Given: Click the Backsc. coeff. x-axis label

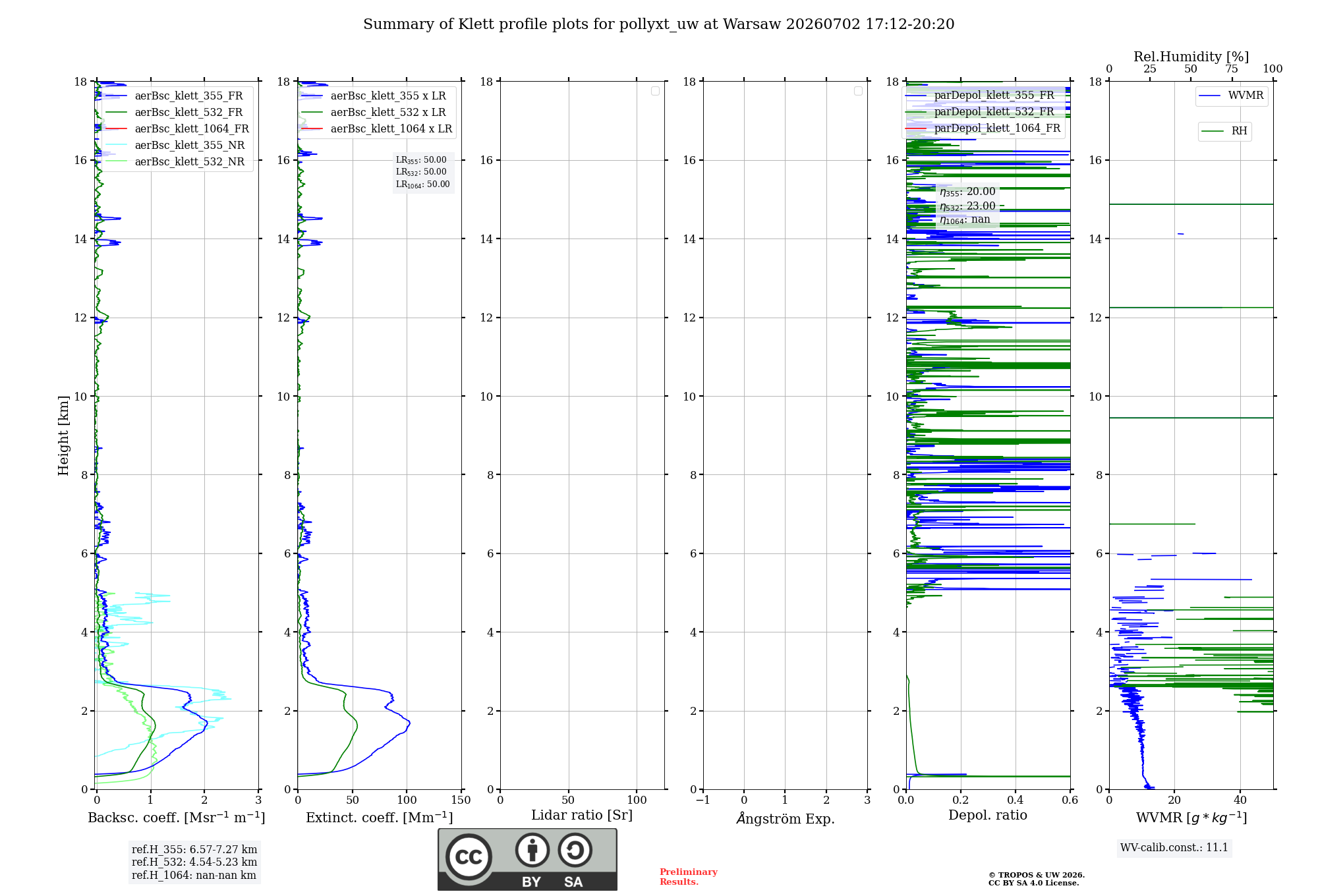Looking at the screenshot, I should pos(177,818).
